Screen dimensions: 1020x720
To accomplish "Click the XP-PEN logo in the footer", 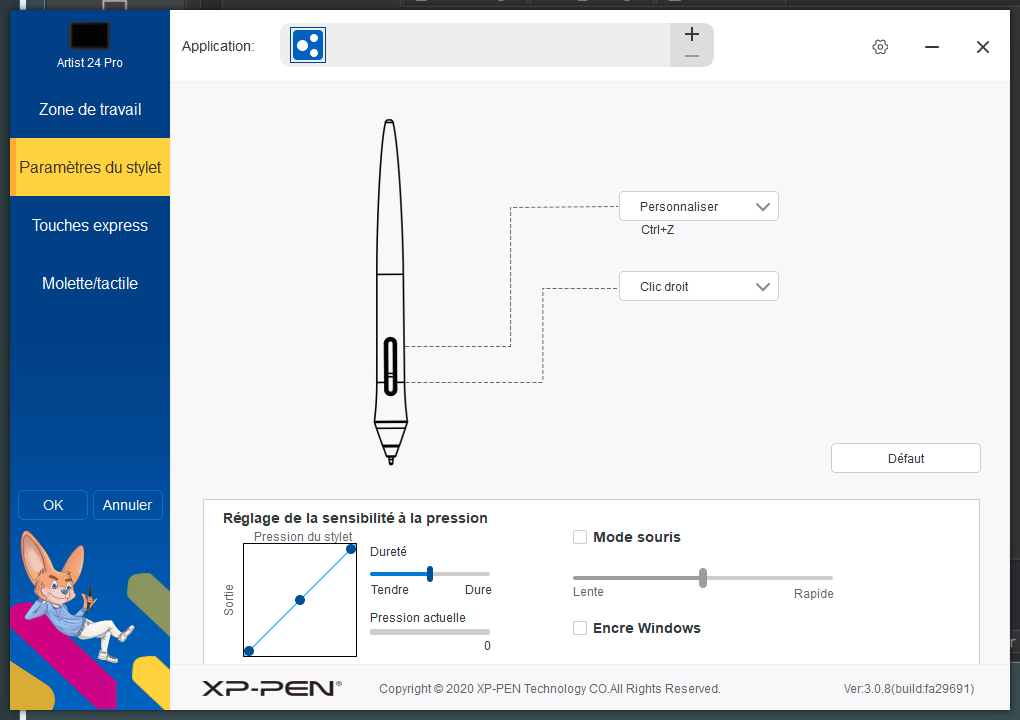I will click(x=271, y=688).
